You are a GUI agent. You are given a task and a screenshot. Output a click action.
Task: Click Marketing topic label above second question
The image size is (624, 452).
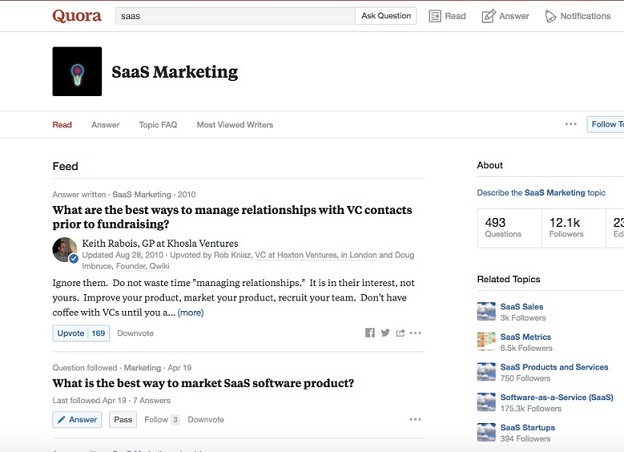coord(142,368)
